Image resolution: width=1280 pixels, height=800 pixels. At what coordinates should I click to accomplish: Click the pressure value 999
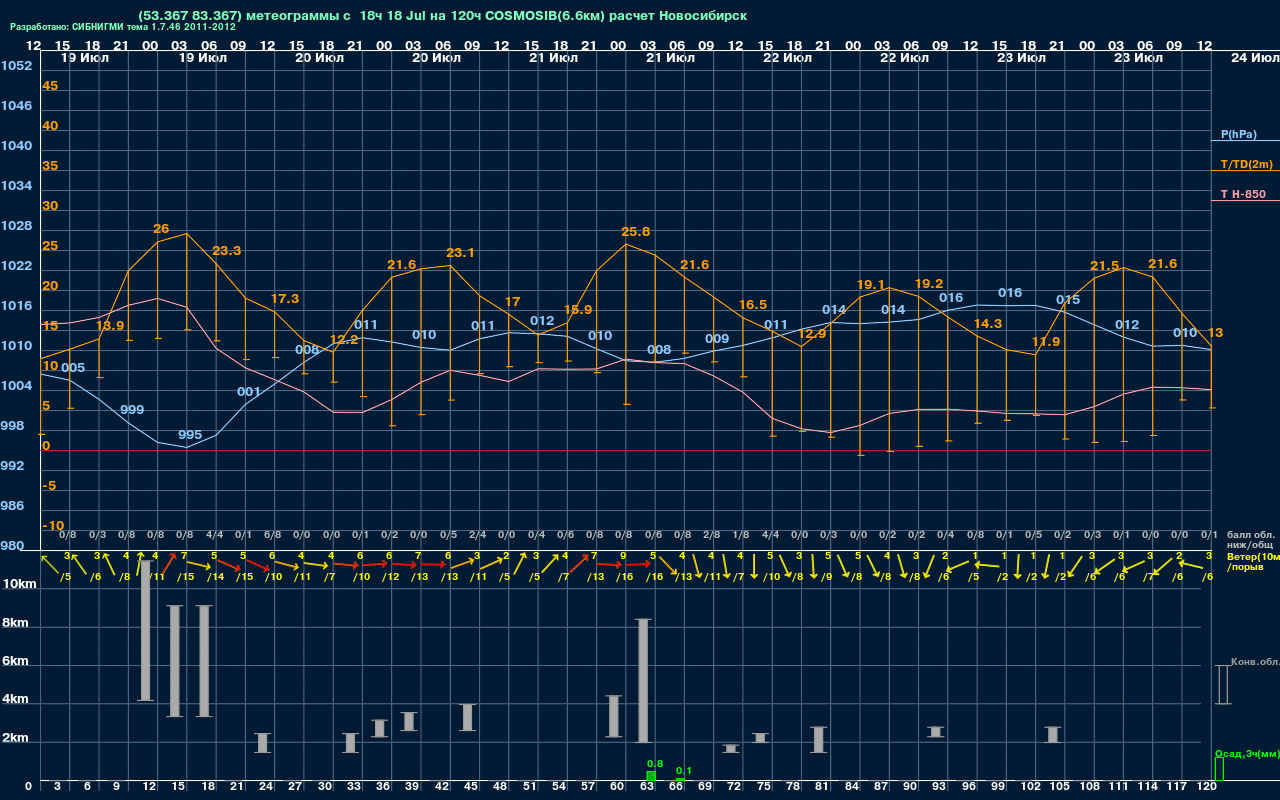(x=132, y=409)
